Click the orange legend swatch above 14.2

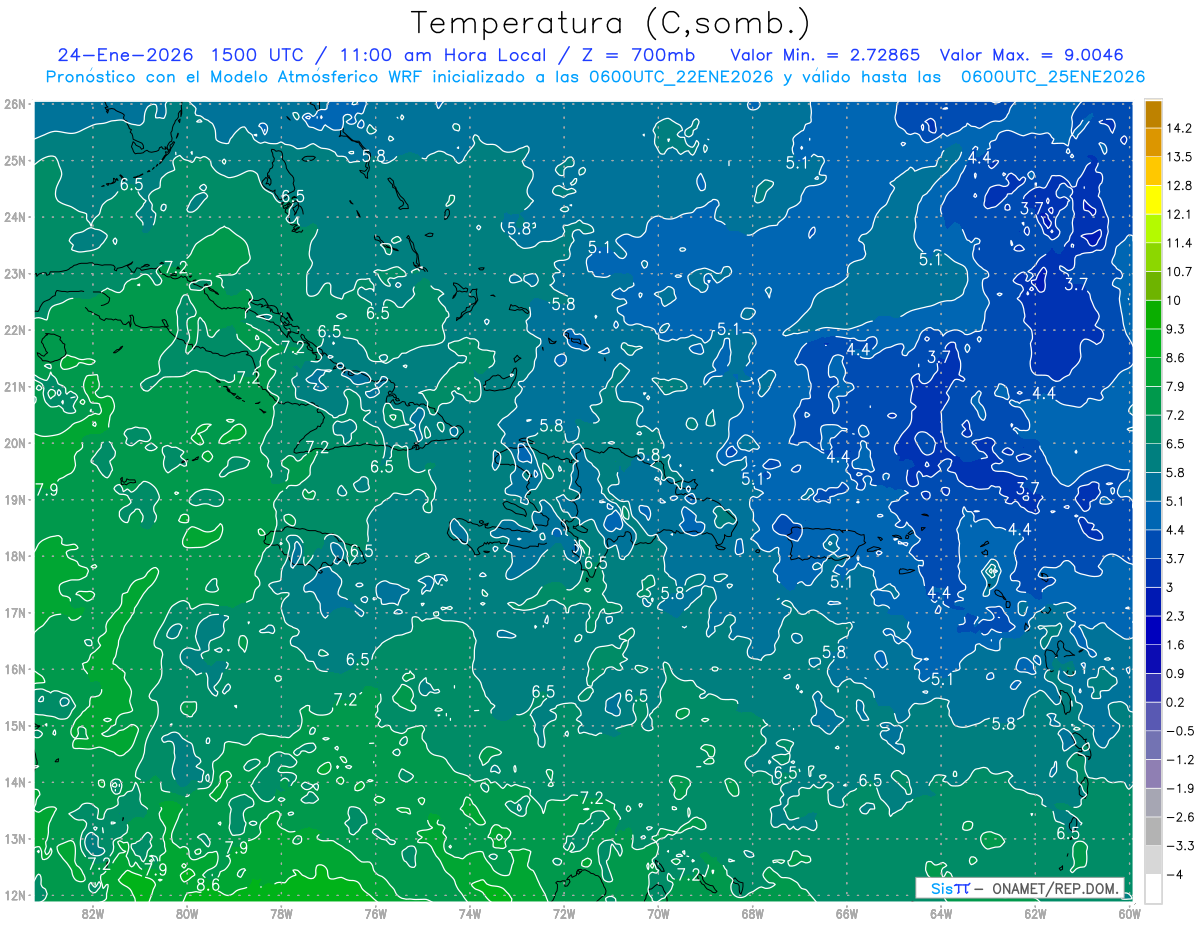tap(1153, 114)
